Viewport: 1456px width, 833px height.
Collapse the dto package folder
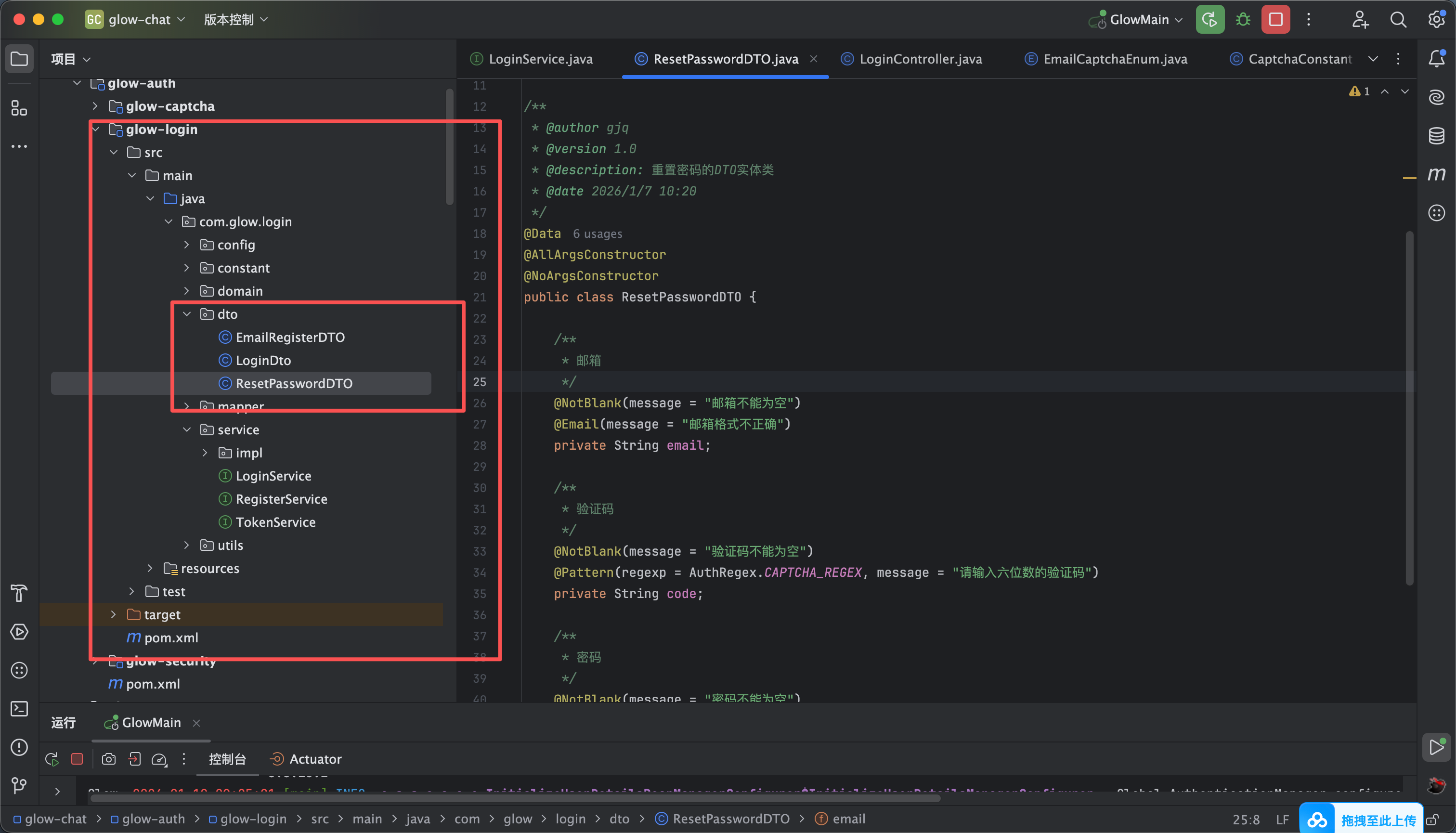pyautogui.click(x=187, y=314)
